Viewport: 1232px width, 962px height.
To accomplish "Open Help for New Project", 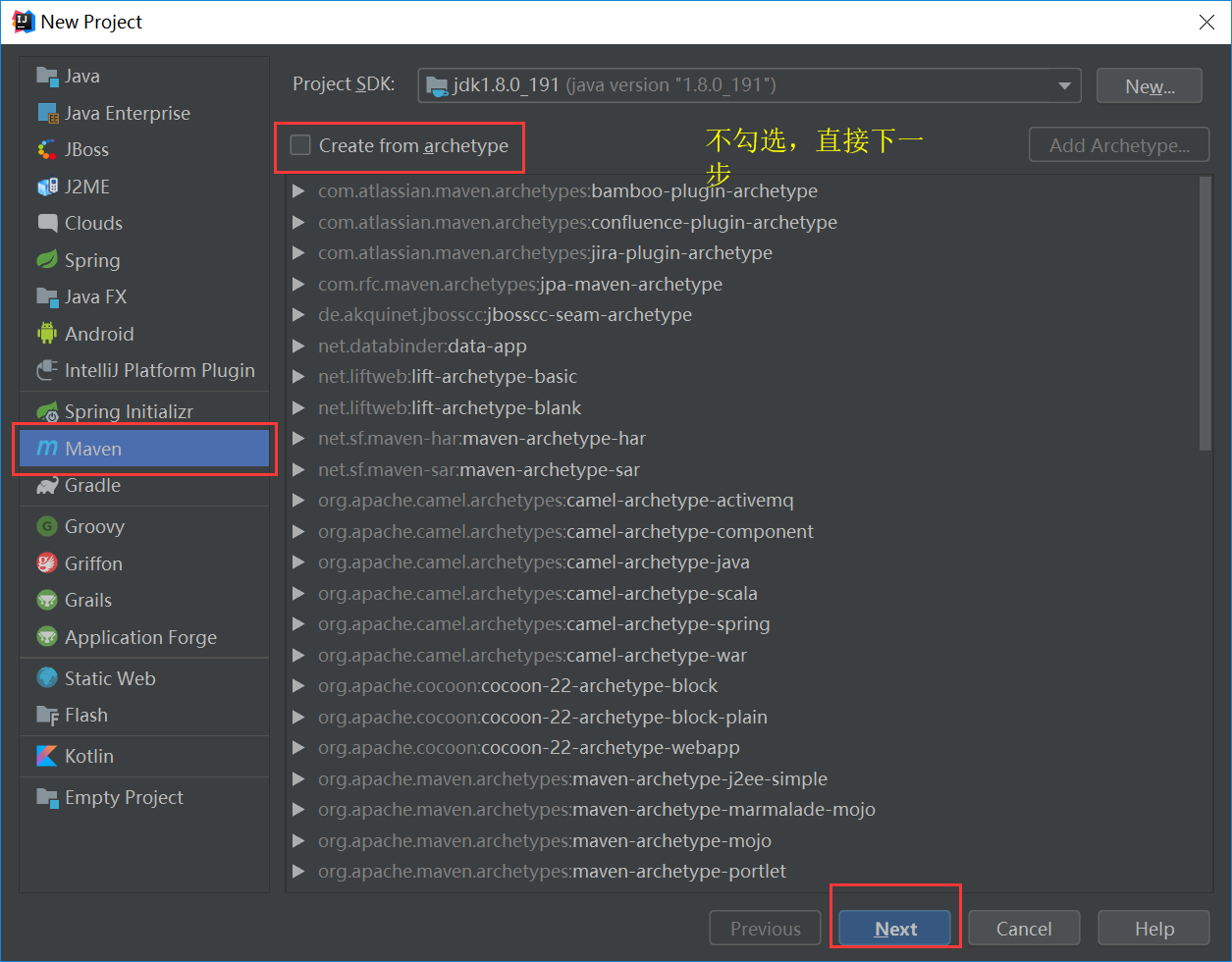I will (1153, 929).
